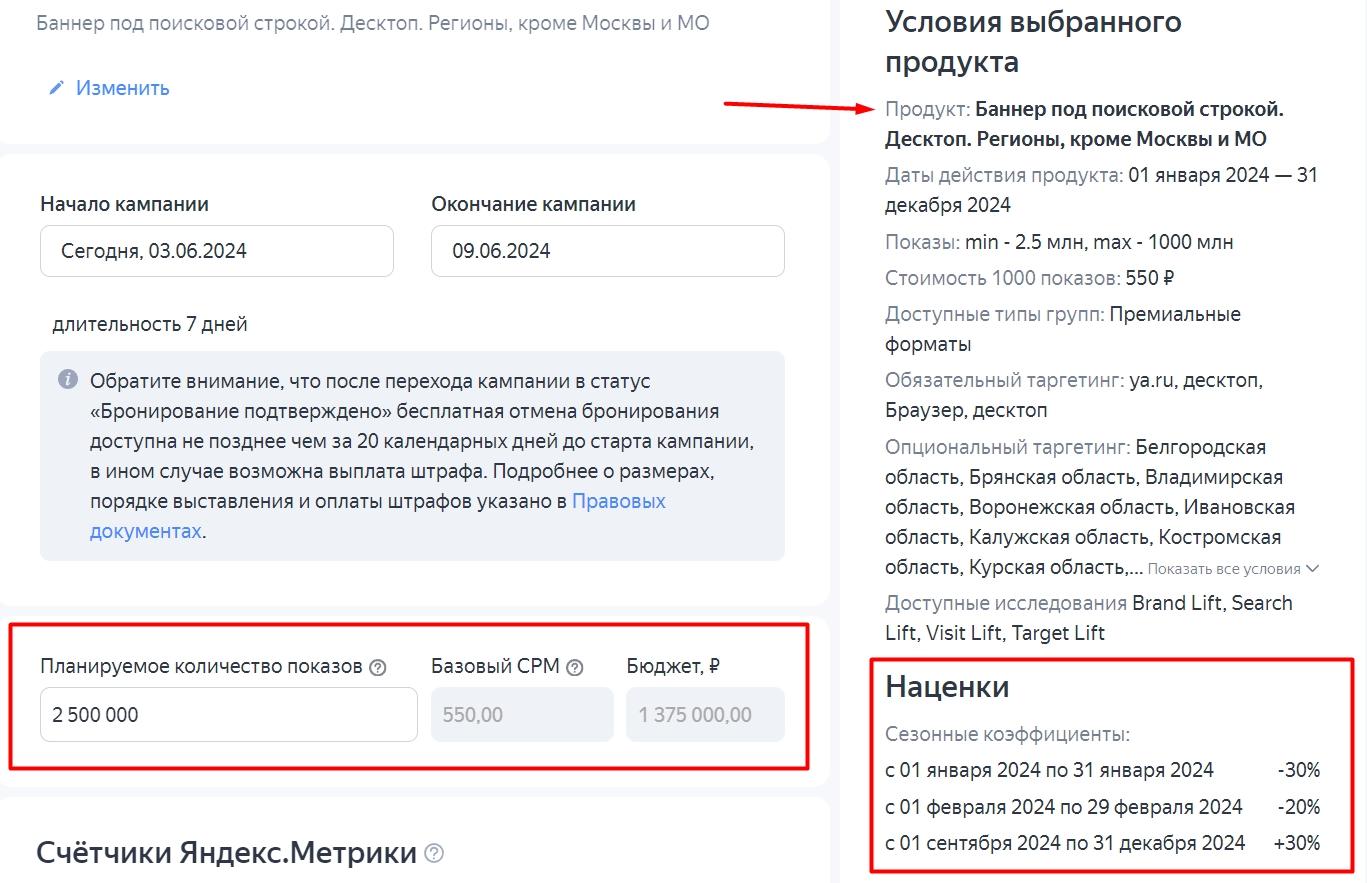Open the Окончание кампании date field
1367x883 pixels.
(607, 251)
